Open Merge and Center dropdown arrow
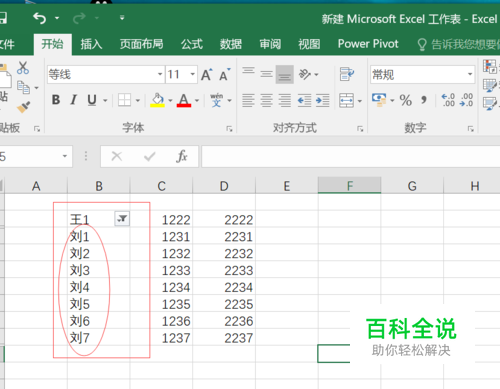500x389 pixels. [360, 100]
